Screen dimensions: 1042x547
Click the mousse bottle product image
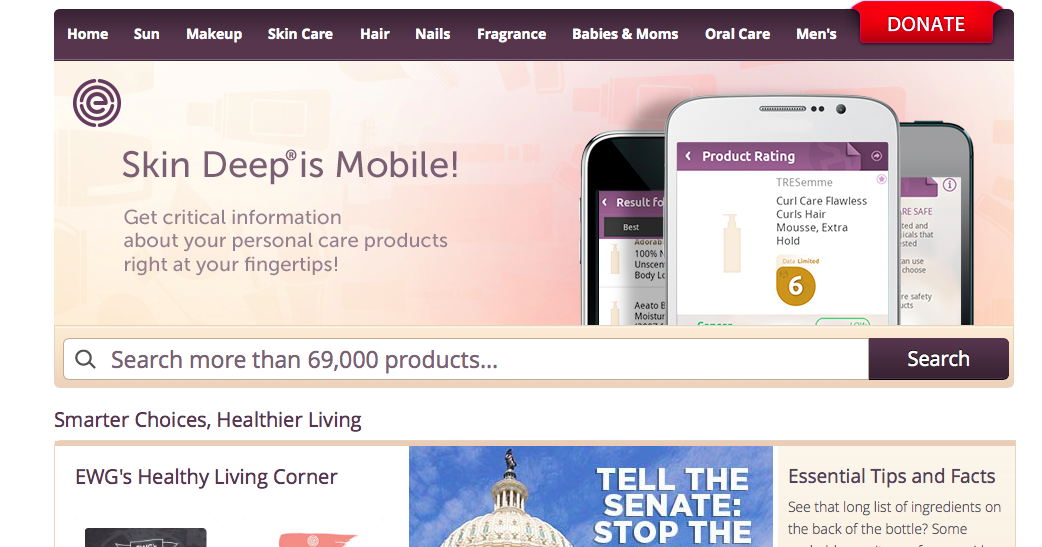coord(732,243)
